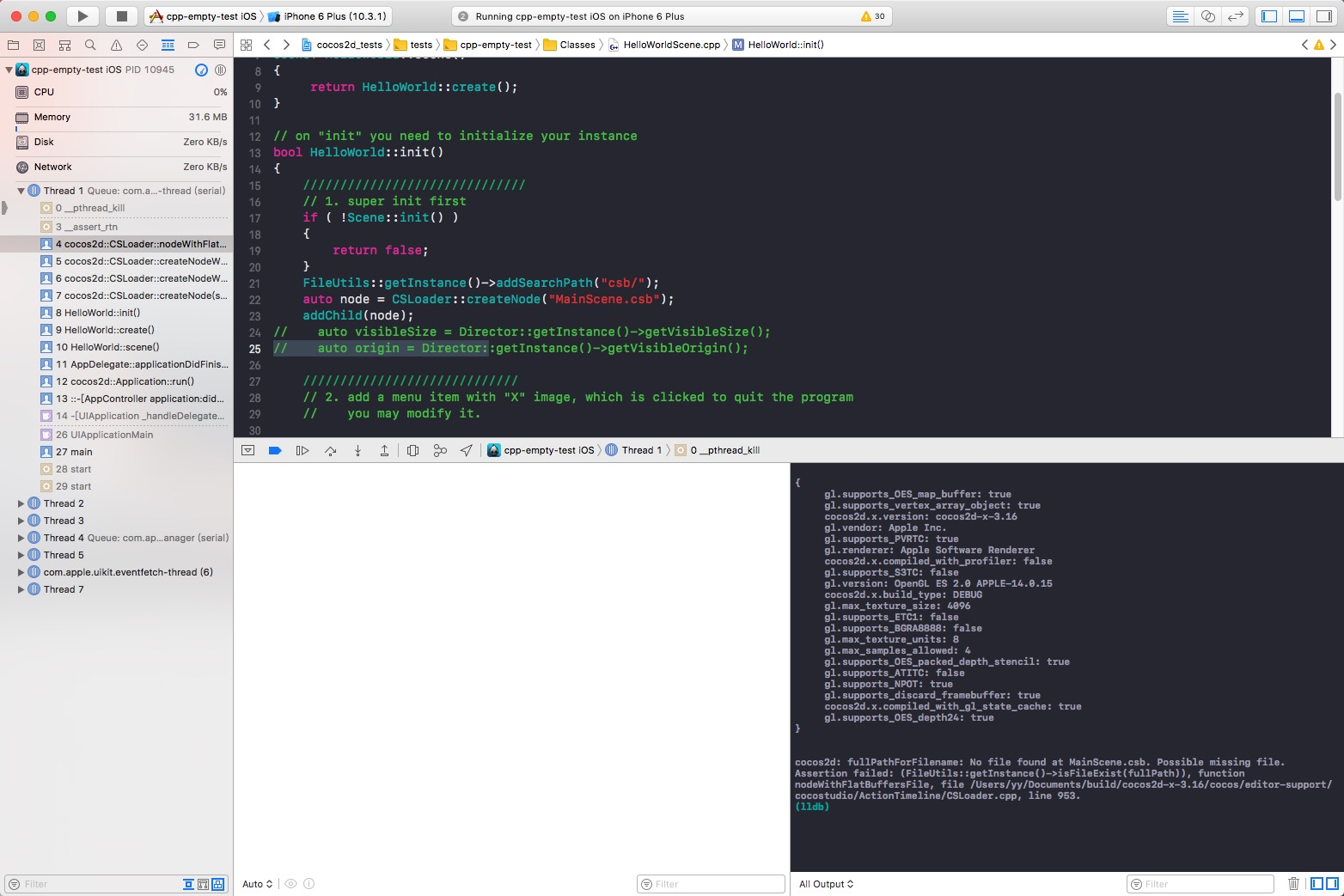Open the Debug Memory Graph icon
The image size is (1344, 896).
pos(440,450)
